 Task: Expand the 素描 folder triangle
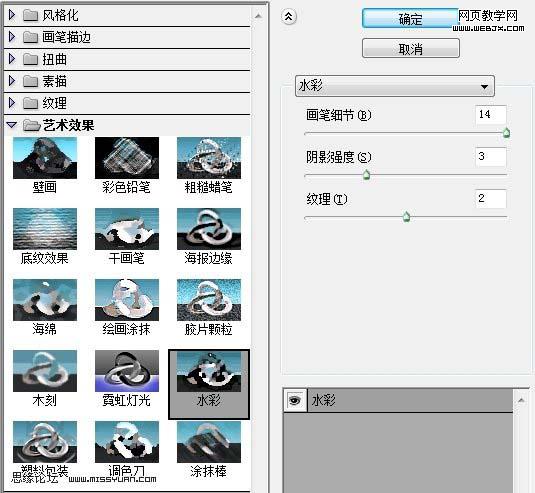point(12,81)
